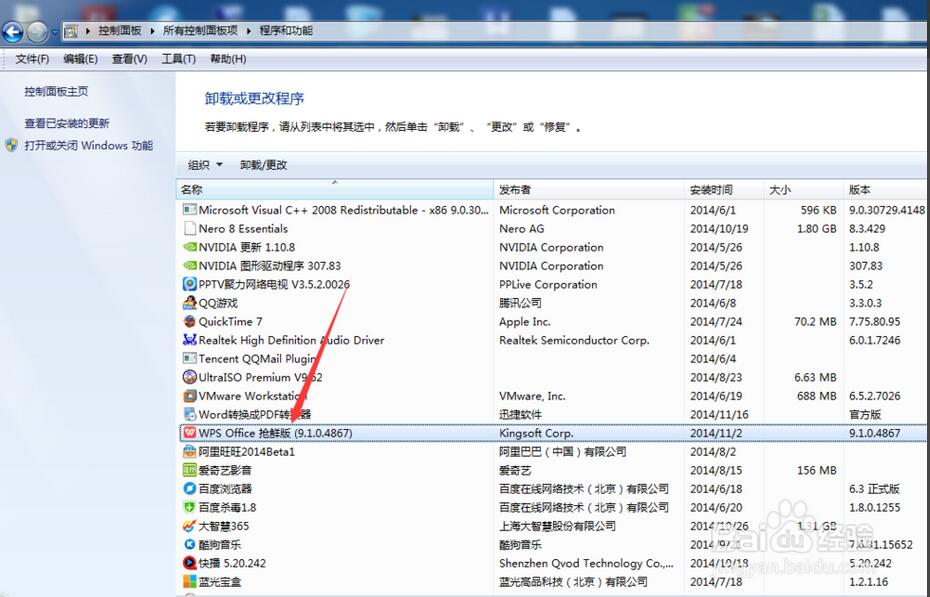Click the Word转换成PDF转换器 icon
This screenshot has width=930, height=597.
(189, 414)
